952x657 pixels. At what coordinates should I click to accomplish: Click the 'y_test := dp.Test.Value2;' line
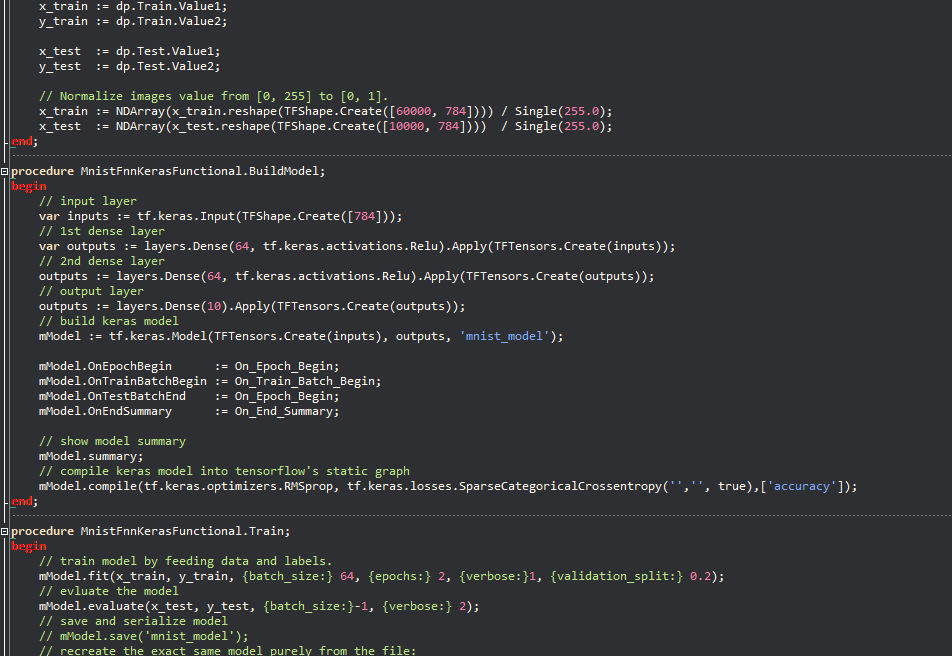tap(129, 66)
